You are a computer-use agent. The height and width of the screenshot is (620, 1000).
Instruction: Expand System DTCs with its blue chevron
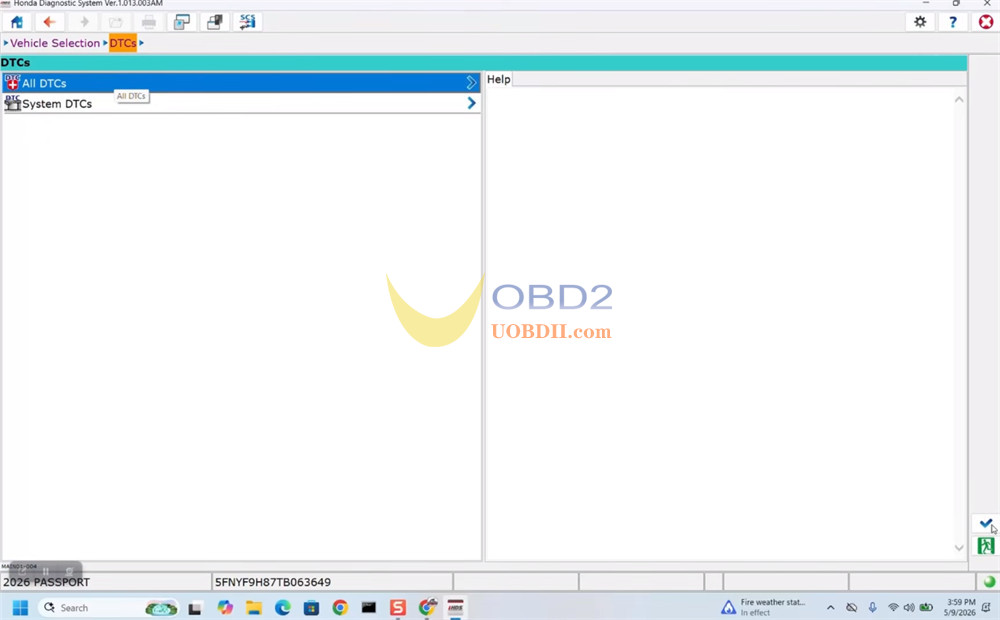pyautogui.click(x=471, y=103)
